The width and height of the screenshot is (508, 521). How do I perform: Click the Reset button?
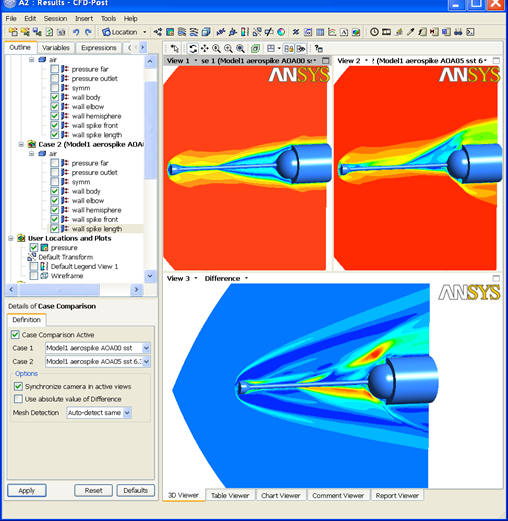tap(93, 490)
